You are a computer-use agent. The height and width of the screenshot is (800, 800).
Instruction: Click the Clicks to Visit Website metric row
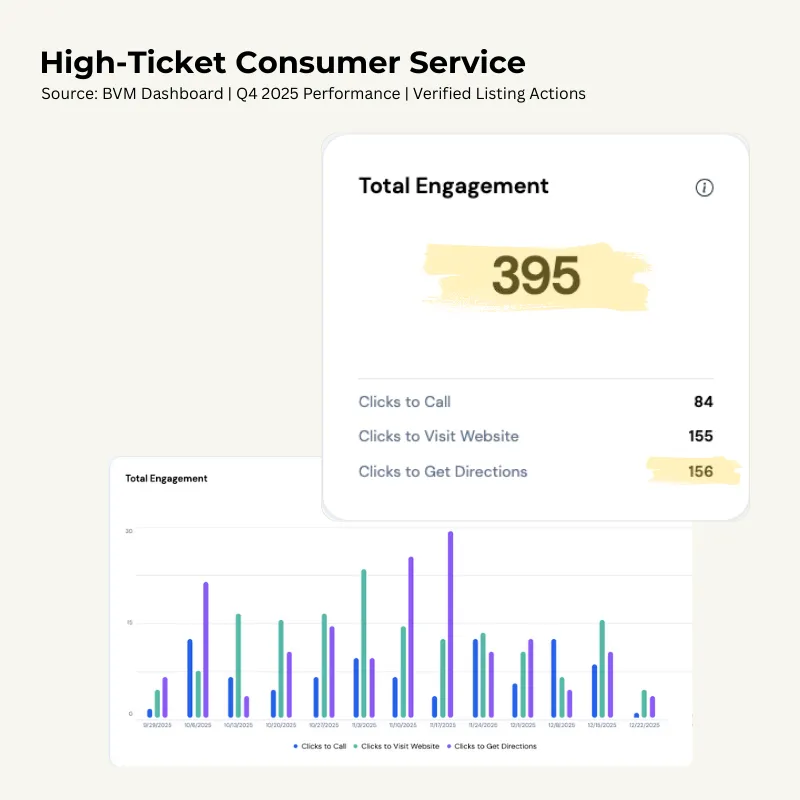click(439, 436)
